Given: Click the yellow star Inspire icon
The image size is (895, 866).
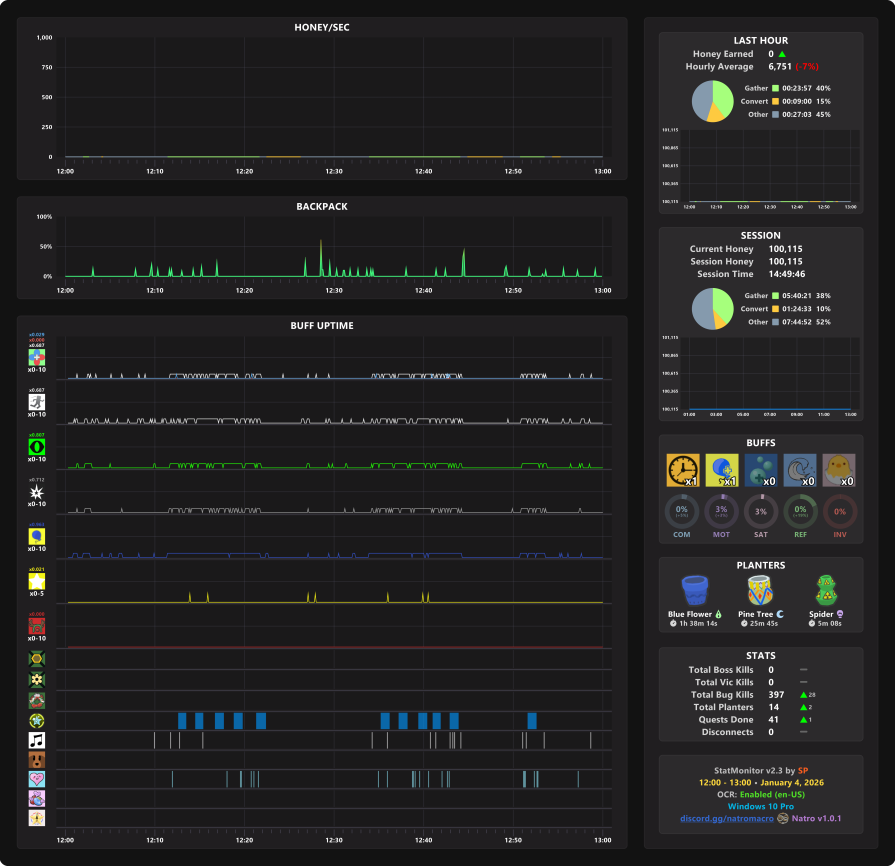Looking at the screenshot, I should (x=37, y=581).
